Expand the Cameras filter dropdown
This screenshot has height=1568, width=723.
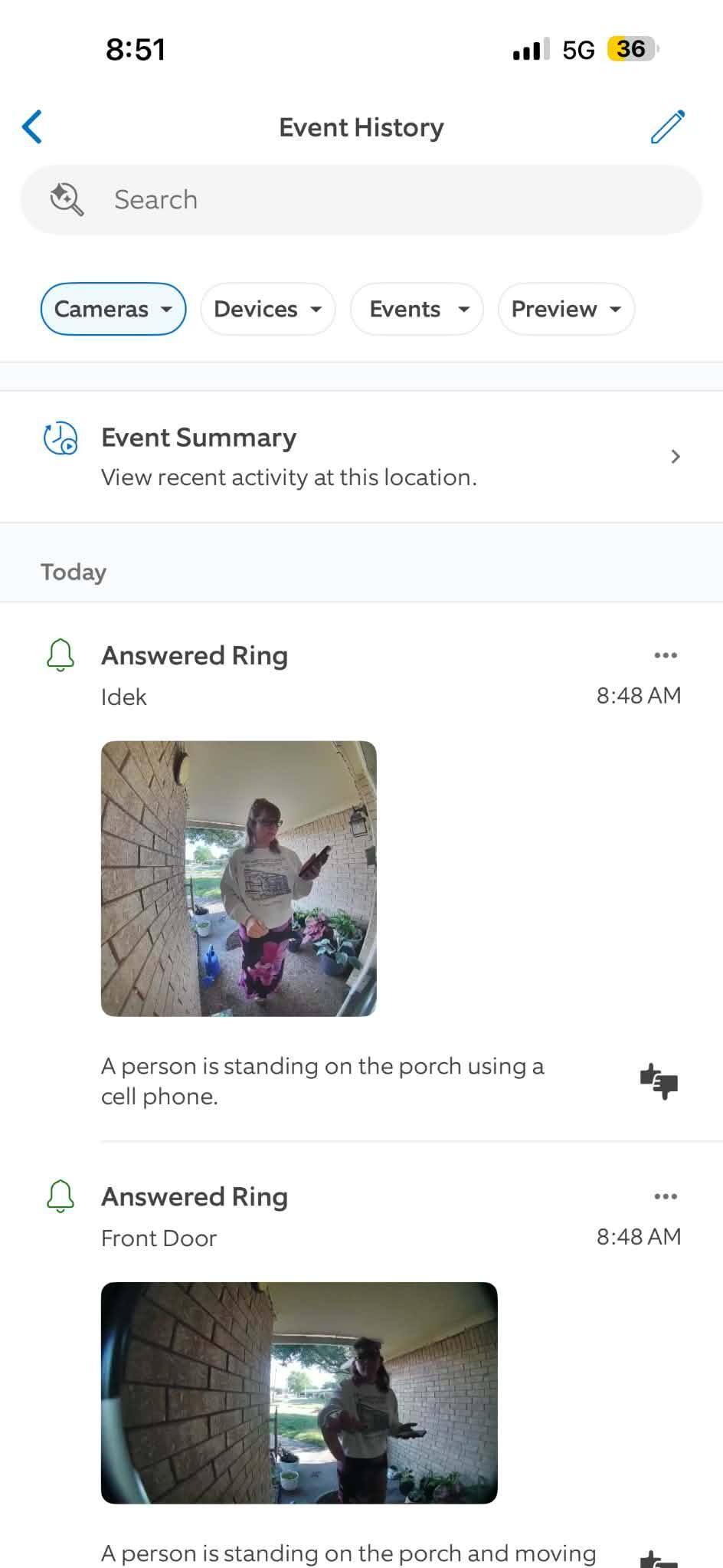113,309
